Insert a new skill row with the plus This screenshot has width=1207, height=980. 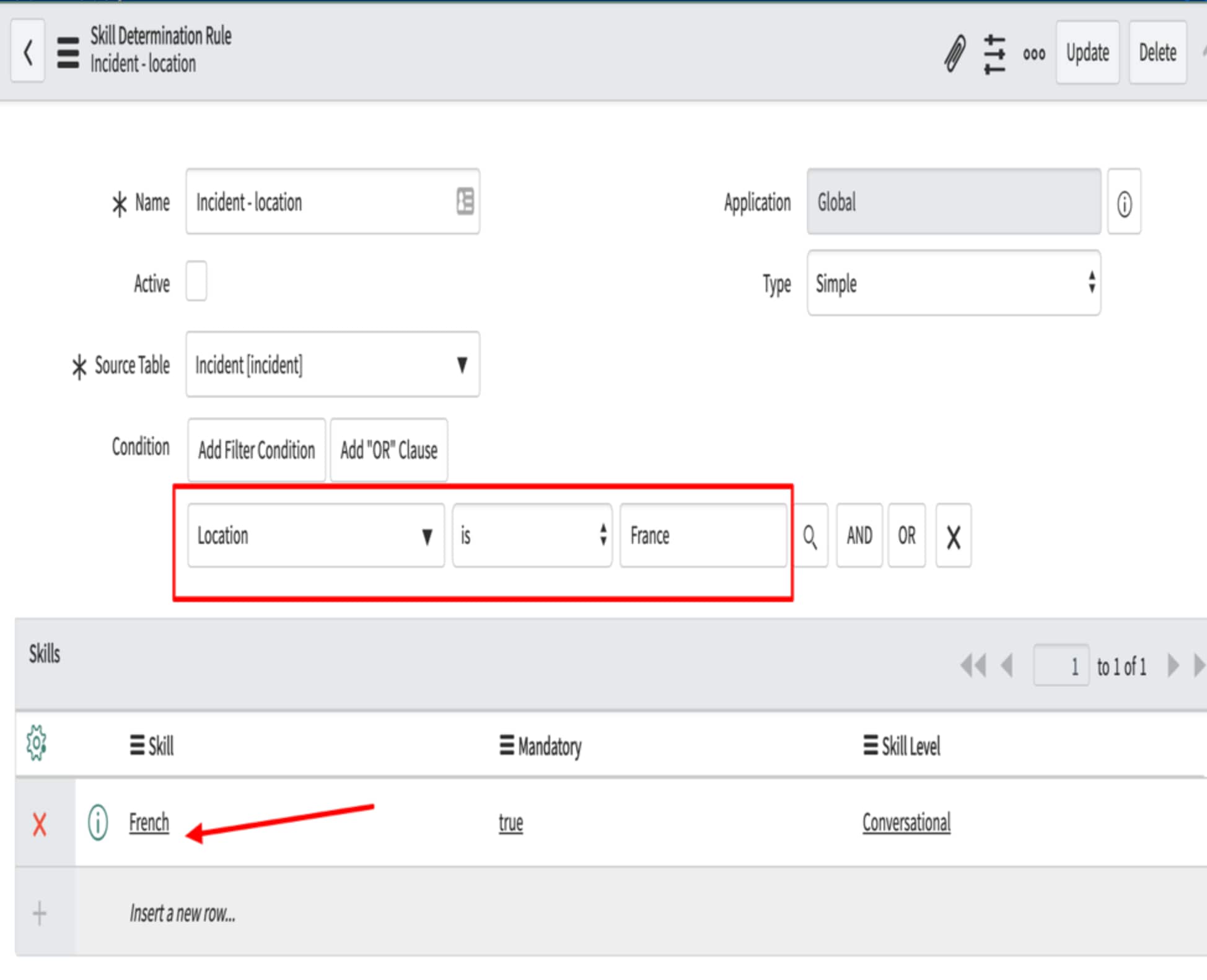point(38,912)
